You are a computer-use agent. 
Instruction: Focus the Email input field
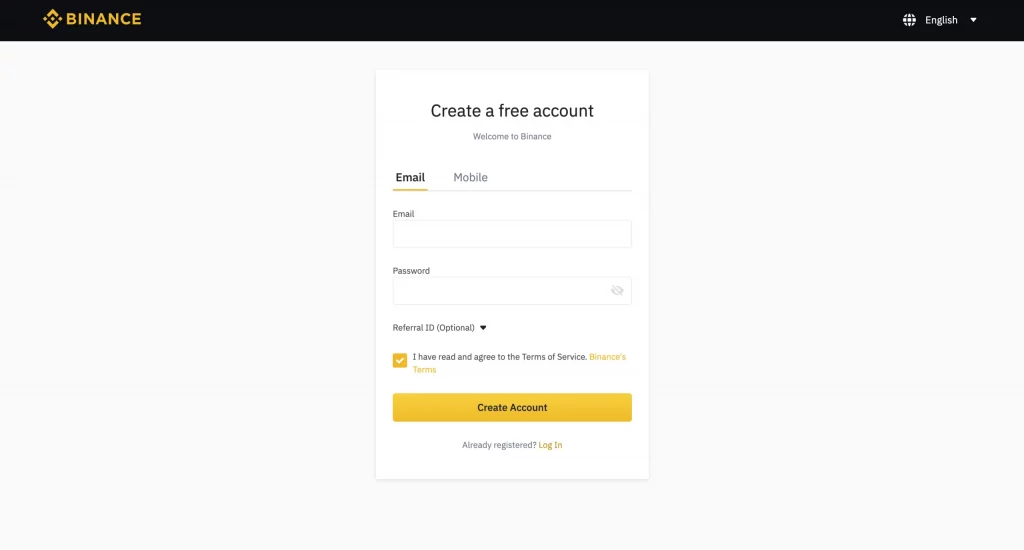[512, 234]
